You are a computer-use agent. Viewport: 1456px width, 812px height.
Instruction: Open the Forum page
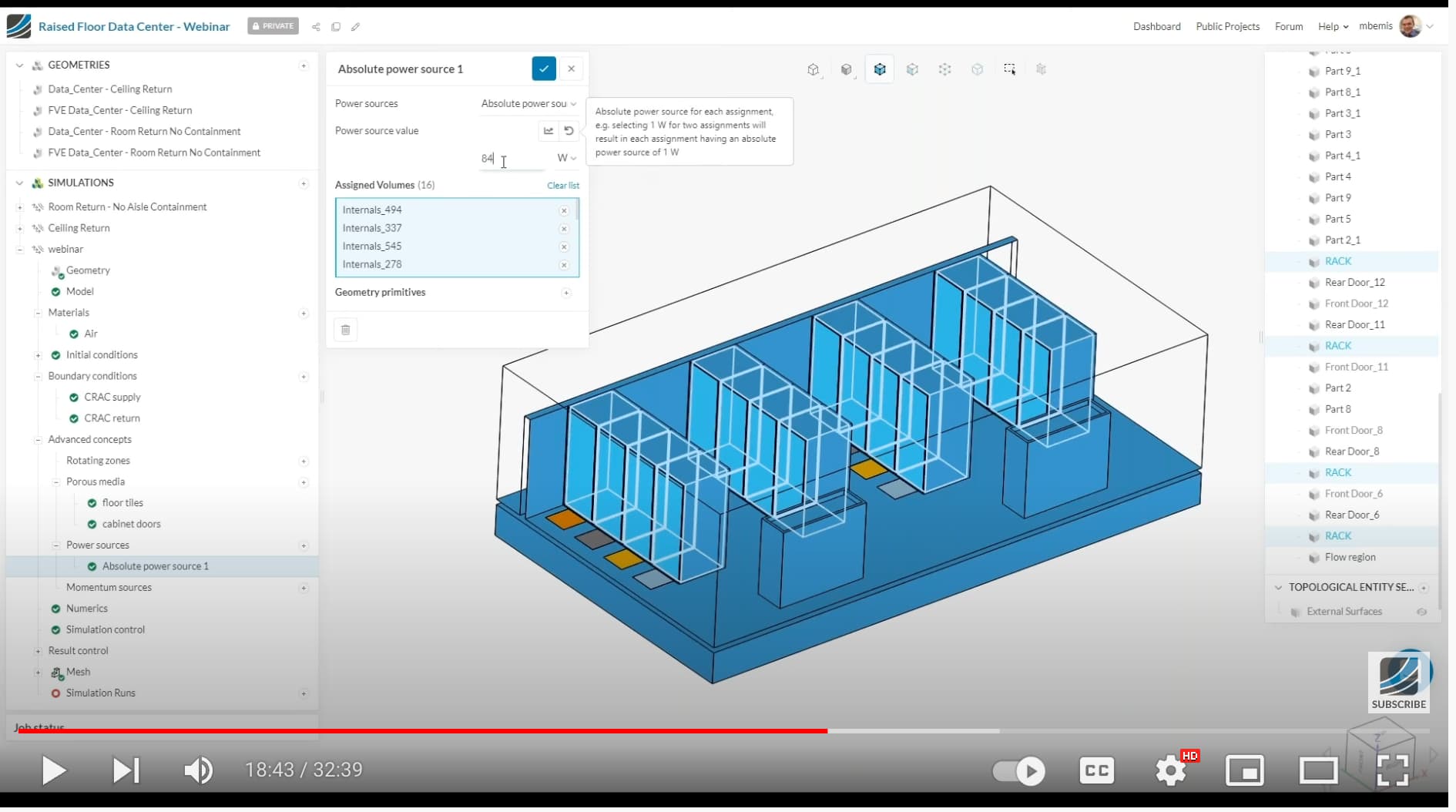1289,26
